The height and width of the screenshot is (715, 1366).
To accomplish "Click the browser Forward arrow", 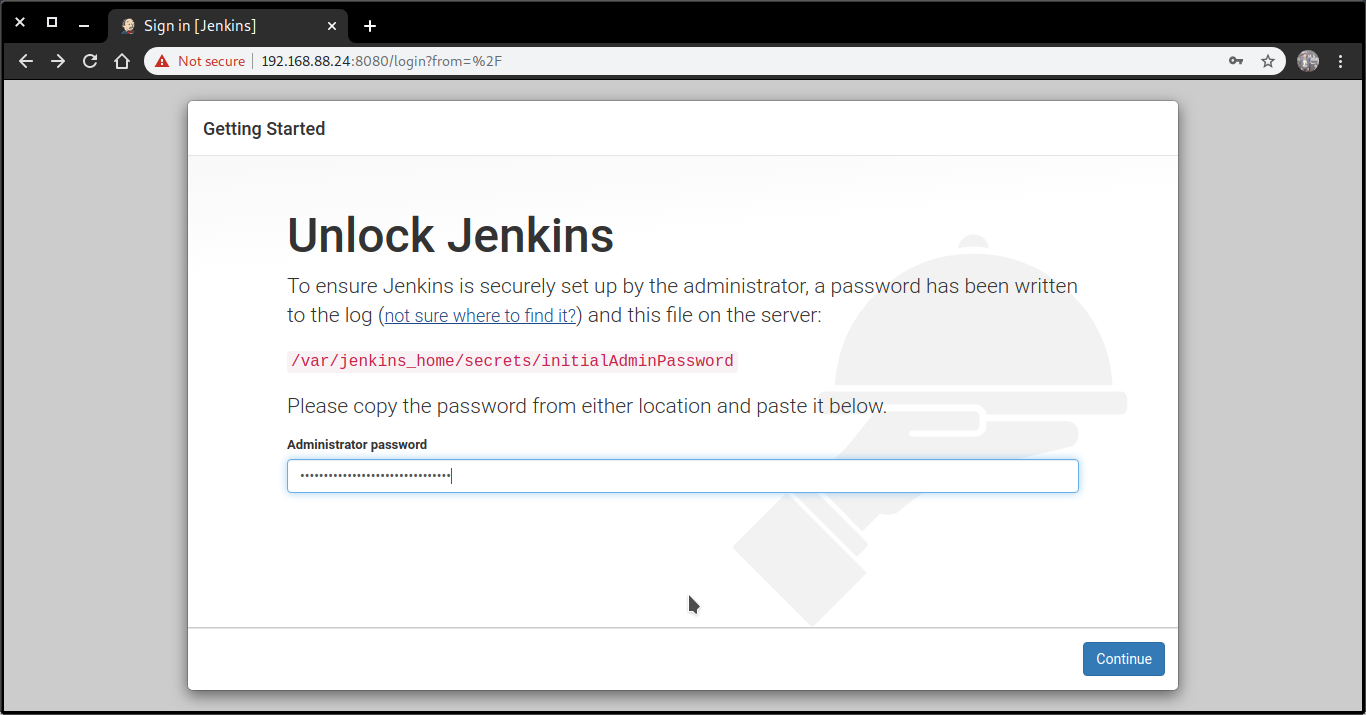I will tap(58, 61).
